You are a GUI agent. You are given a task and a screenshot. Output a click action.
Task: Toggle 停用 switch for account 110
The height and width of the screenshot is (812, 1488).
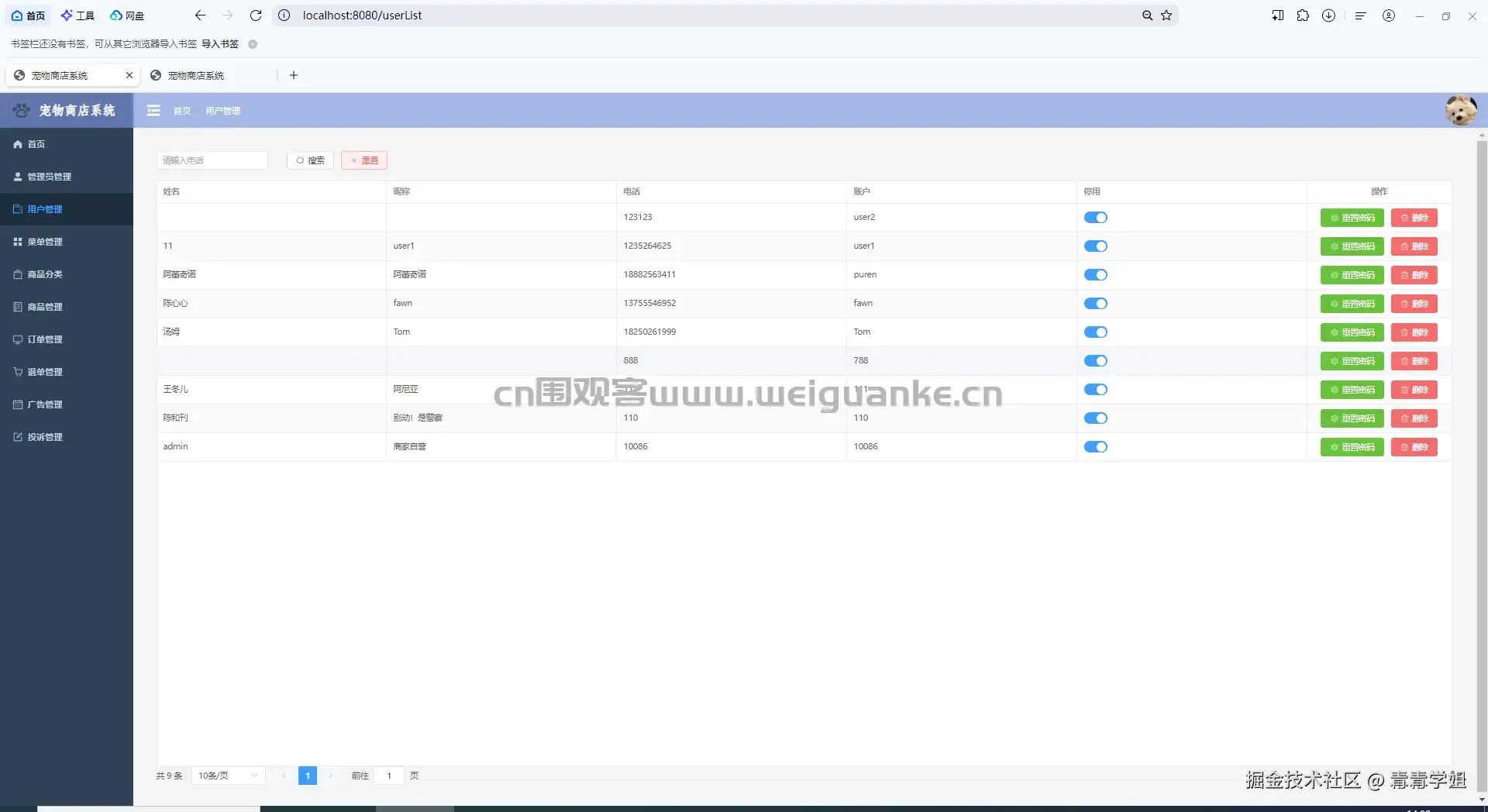point(1096,418)
